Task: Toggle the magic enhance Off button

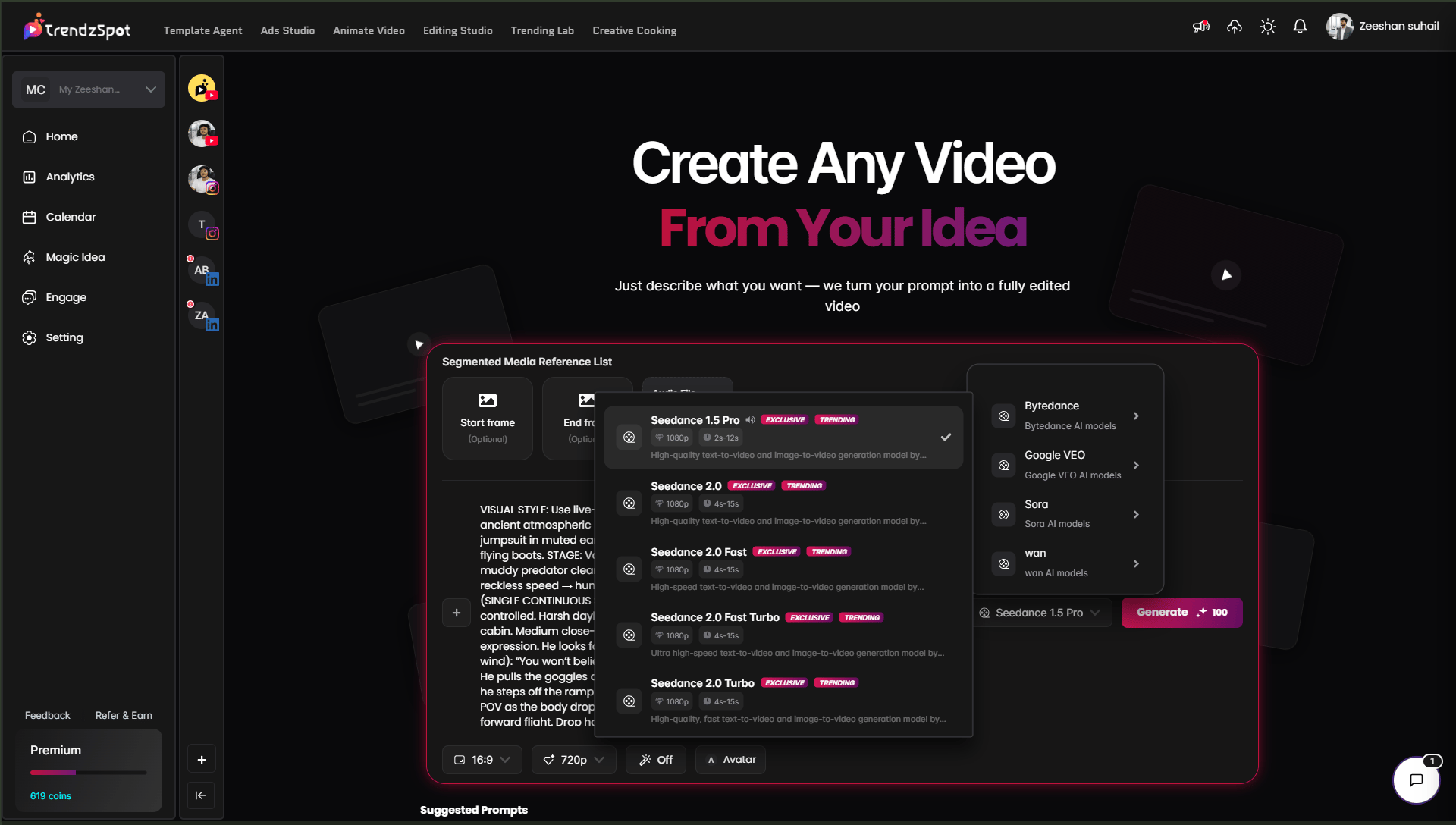Action: point(656,760)
